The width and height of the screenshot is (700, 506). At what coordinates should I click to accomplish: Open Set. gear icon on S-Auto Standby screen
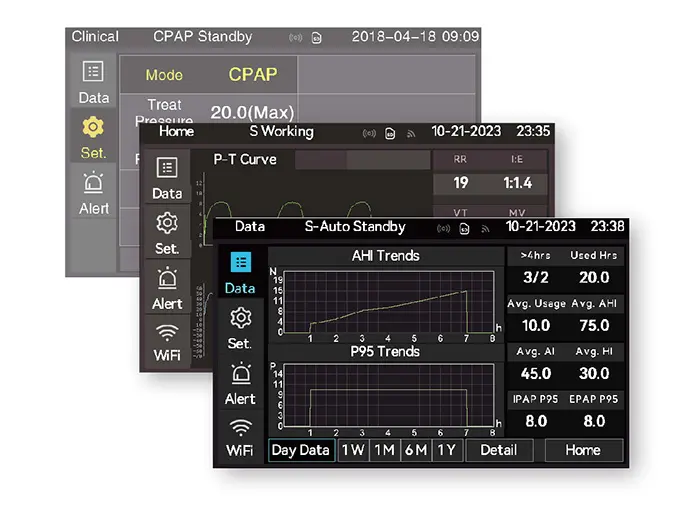pos(240,327)
